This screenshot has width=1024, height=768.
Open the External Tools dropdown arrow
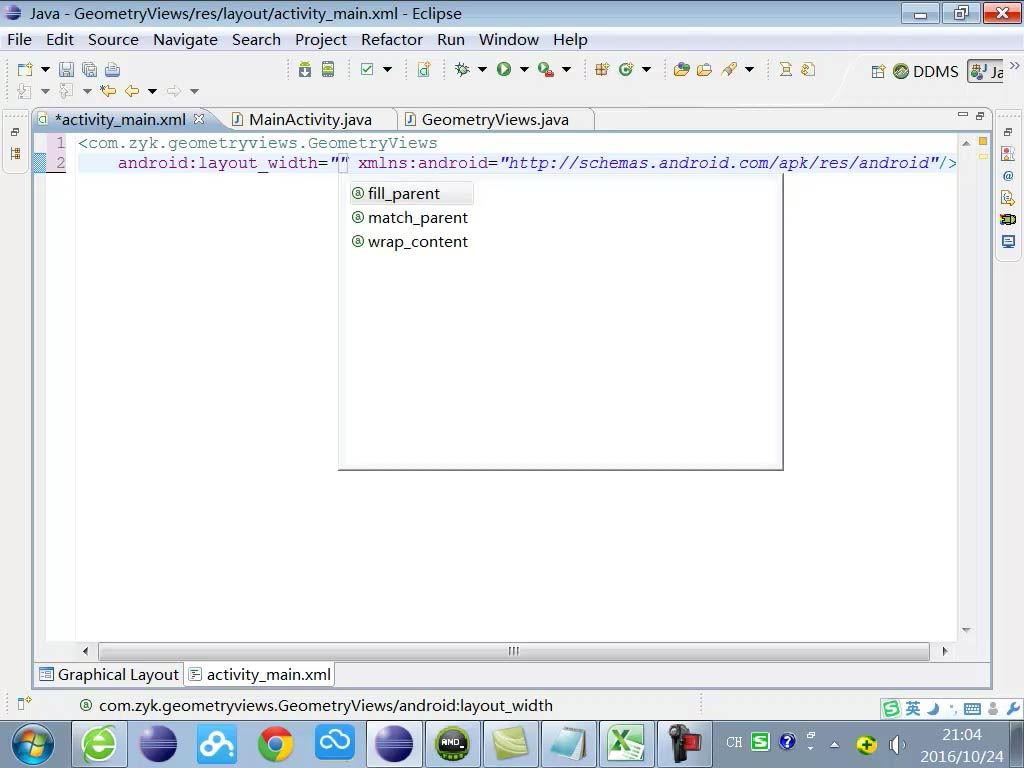click(x=566, y=69)
